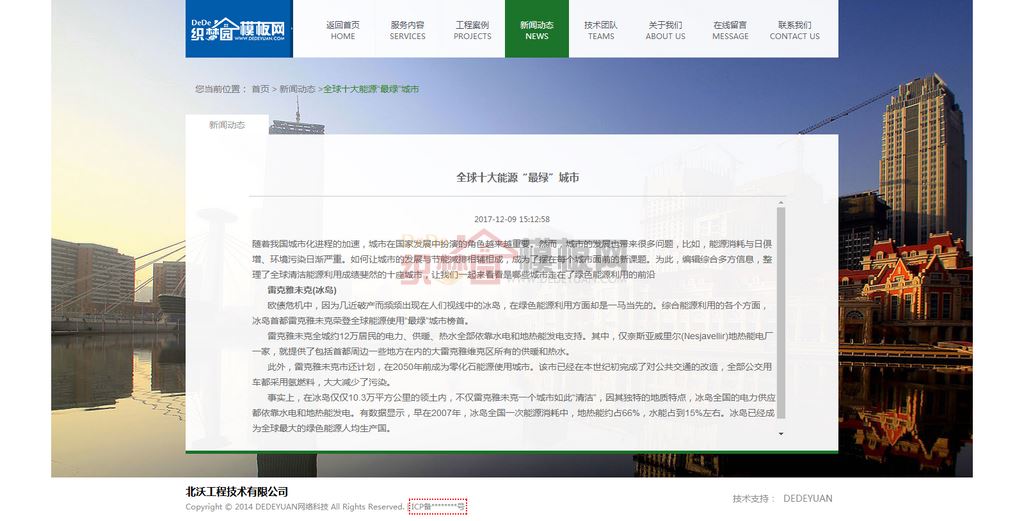Go to 联系我们 CONTACT US
The width and height of the screenshot is (1024, 521).
(x=794, y=30)
